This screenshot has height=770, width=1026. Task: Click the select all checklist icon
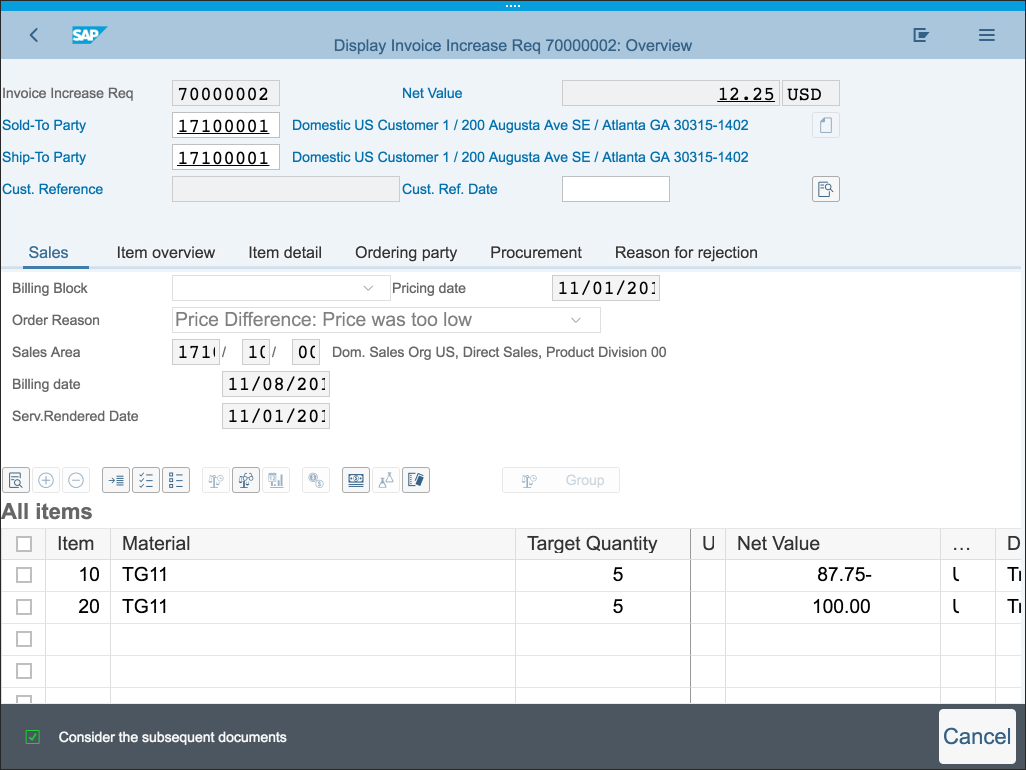pos(146,480)
